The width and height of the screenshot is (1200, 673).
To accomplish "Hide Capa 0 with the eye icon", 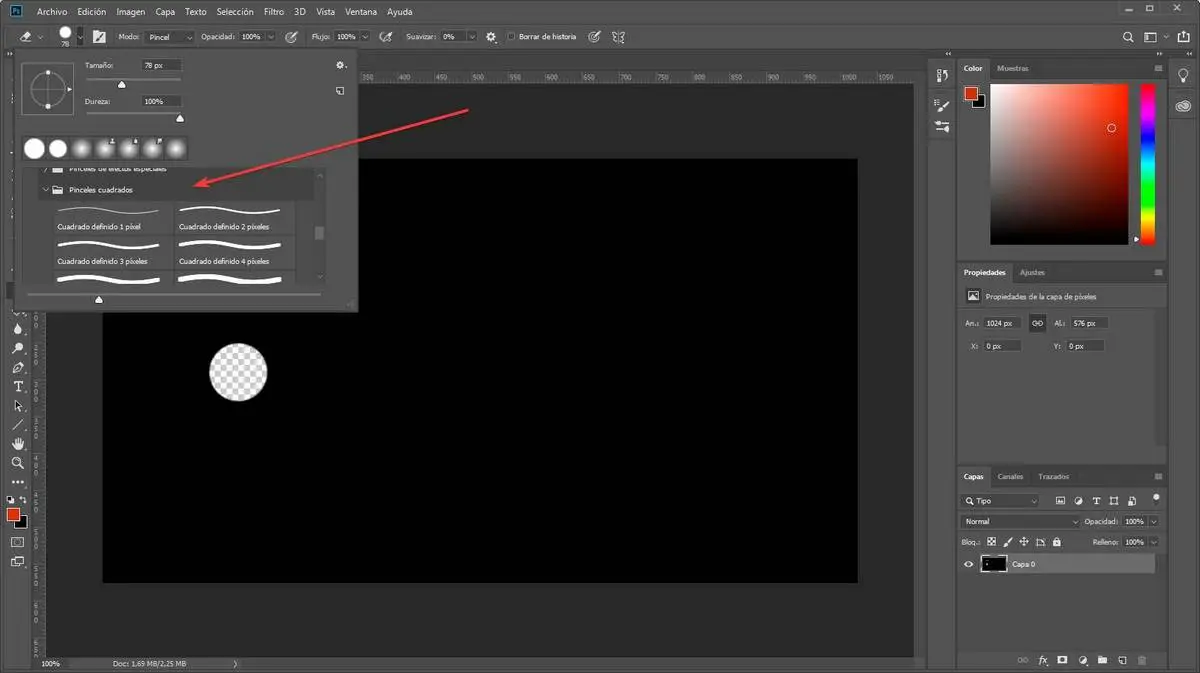I will 968,564.
